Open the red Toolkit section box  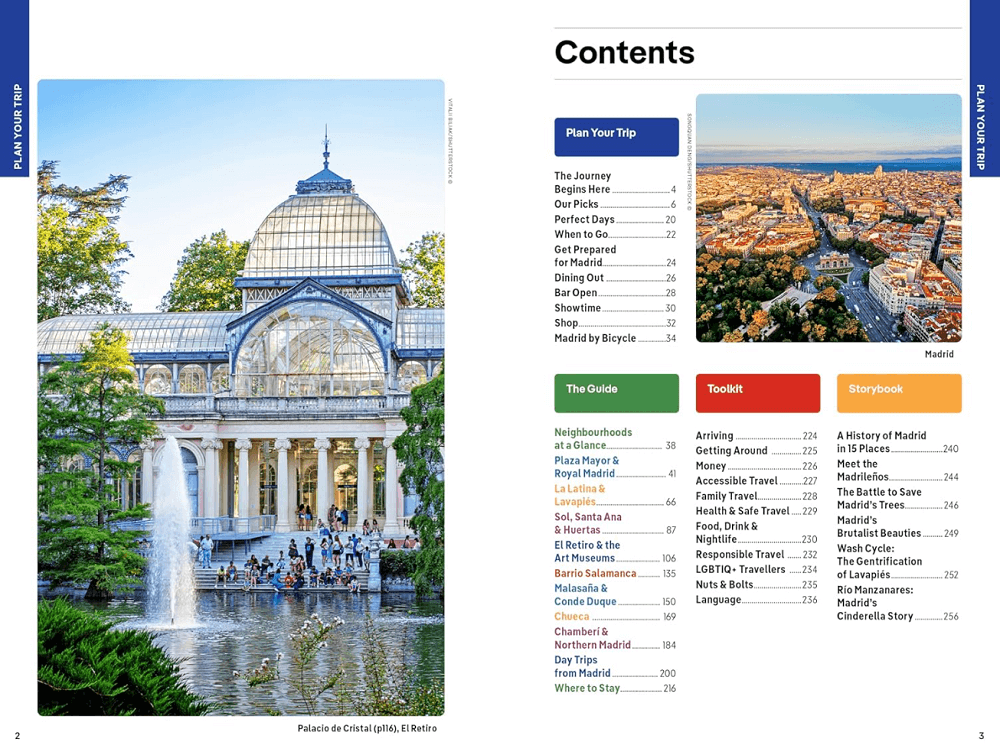(x=757, y=393)
